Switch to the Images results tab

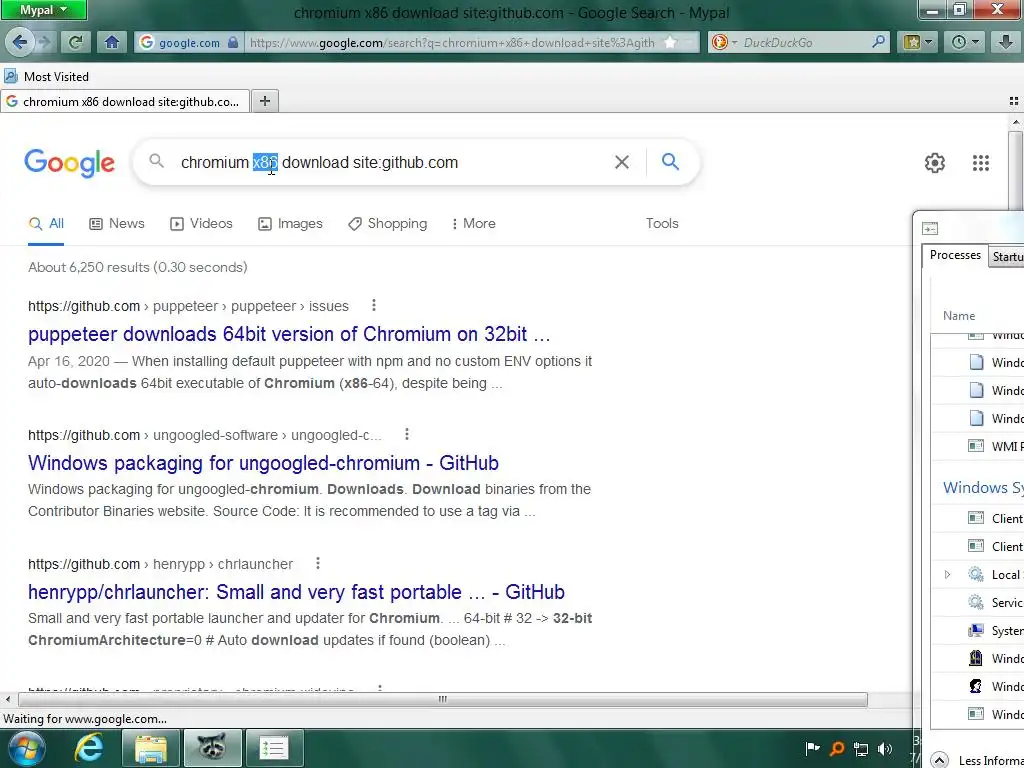(290, 223)
